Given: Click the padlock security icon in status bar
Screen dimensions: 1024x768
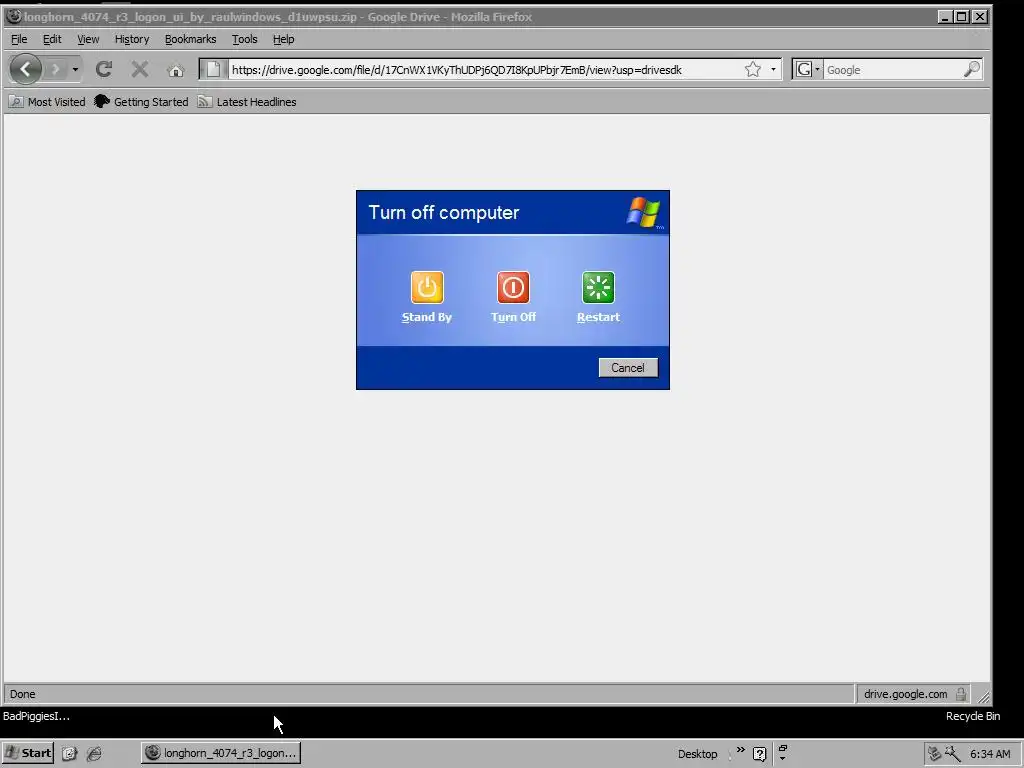Looking at the screenshot, I should [961, 694].
